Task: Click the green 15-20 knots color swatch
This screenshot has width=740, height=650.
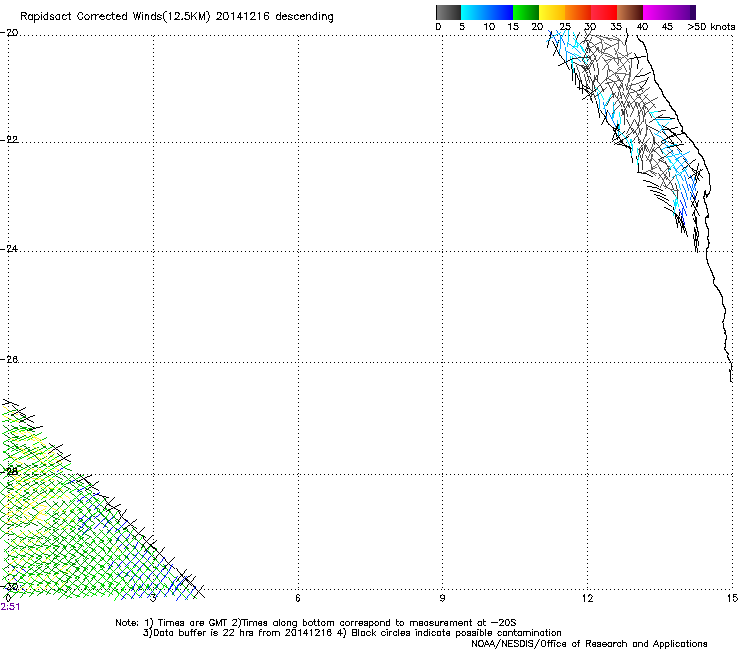Action: tap(526, 12)
